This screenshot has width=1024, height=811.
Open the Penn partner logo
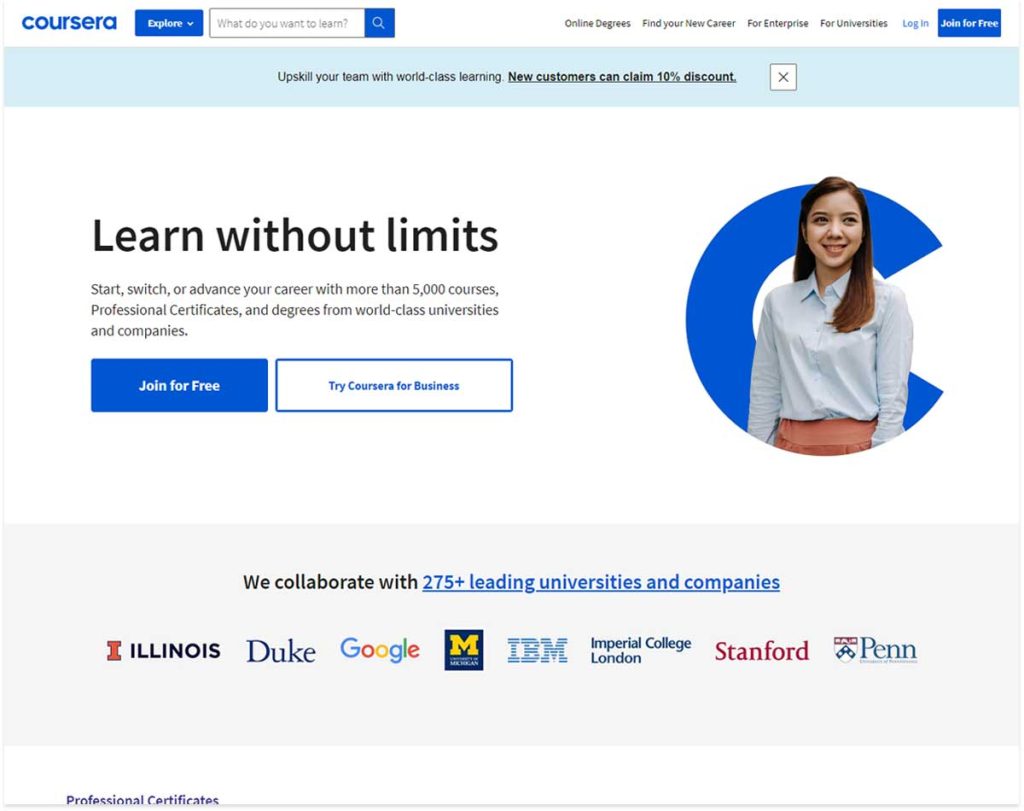875,650
